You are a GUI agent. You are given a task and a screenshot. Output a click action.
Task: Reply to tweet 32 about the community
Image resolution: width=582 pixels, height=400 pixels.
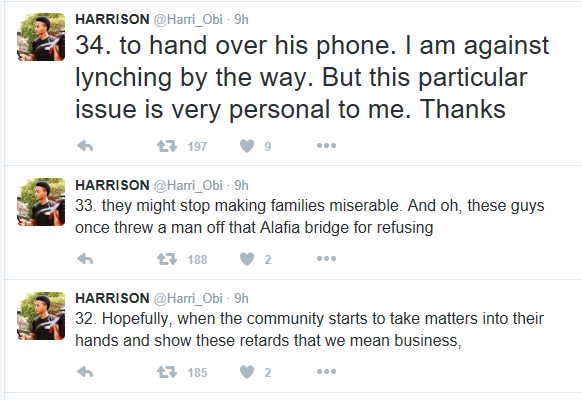tap(85, 372)
